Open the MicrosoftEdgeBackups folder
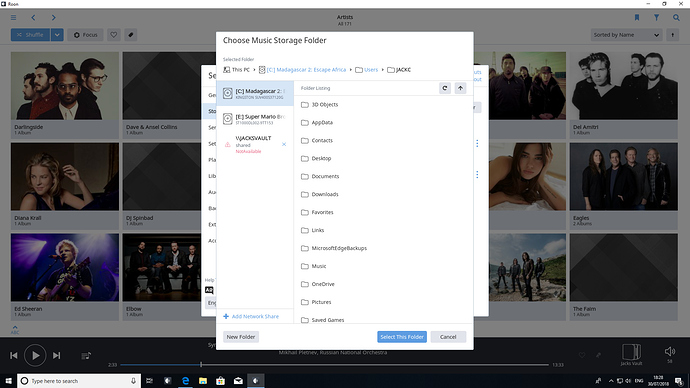Viewport: 690px width, 388px height. tap(382, 248)
